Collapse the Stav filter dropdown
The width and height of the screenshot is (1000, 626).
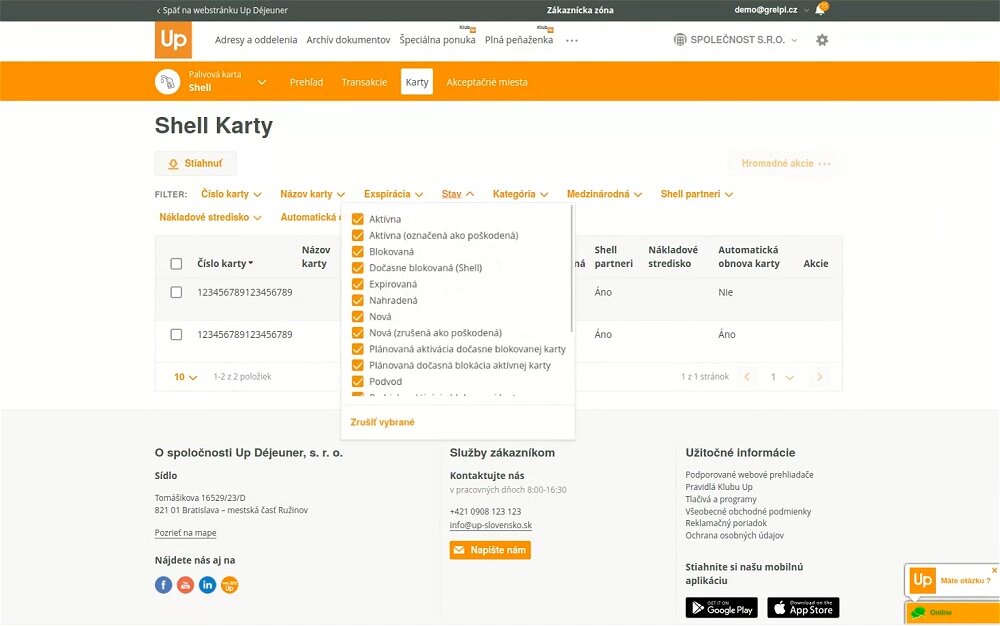(x=458, y=194)
